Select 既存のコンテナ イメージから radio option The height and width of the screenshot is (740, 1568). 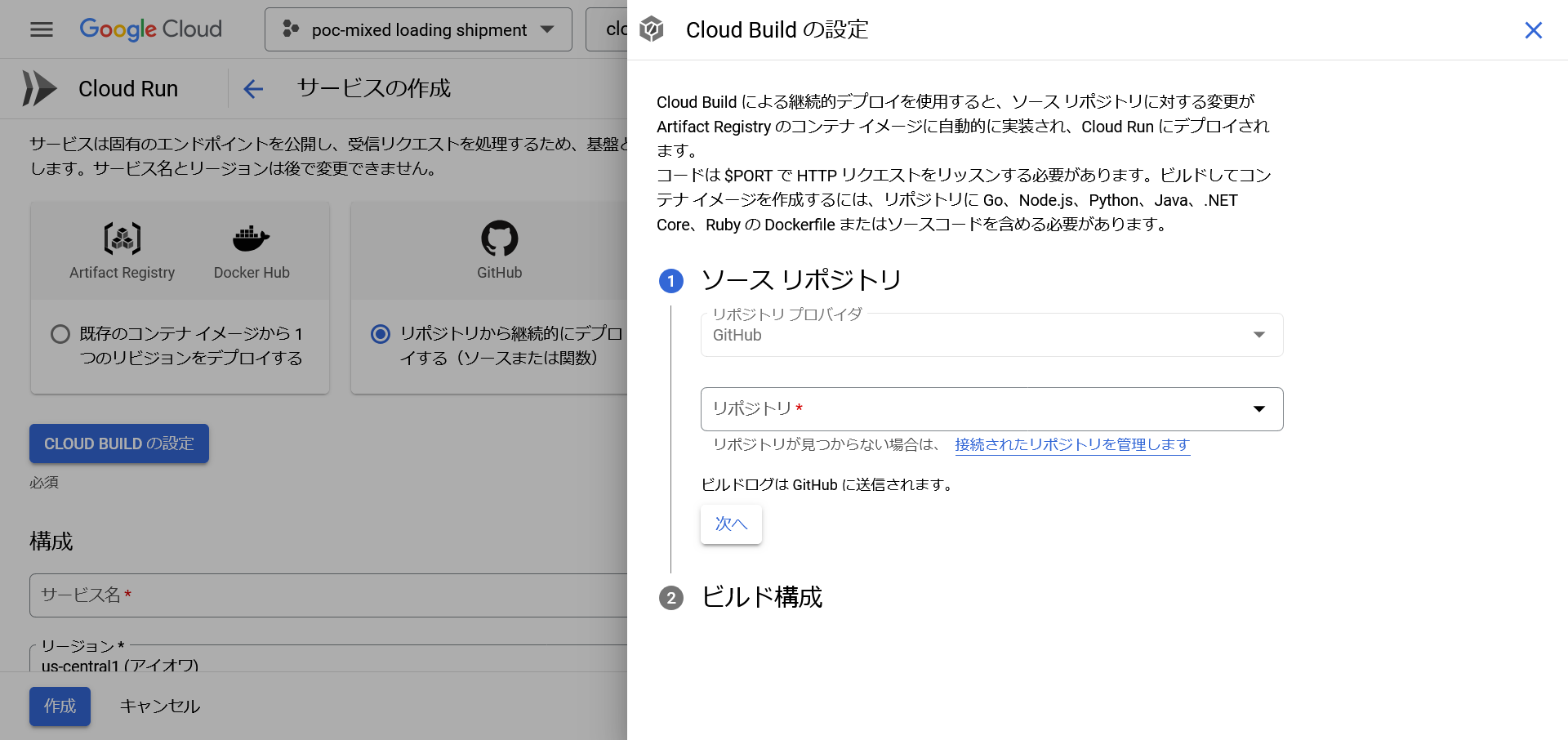coord(60,334)
